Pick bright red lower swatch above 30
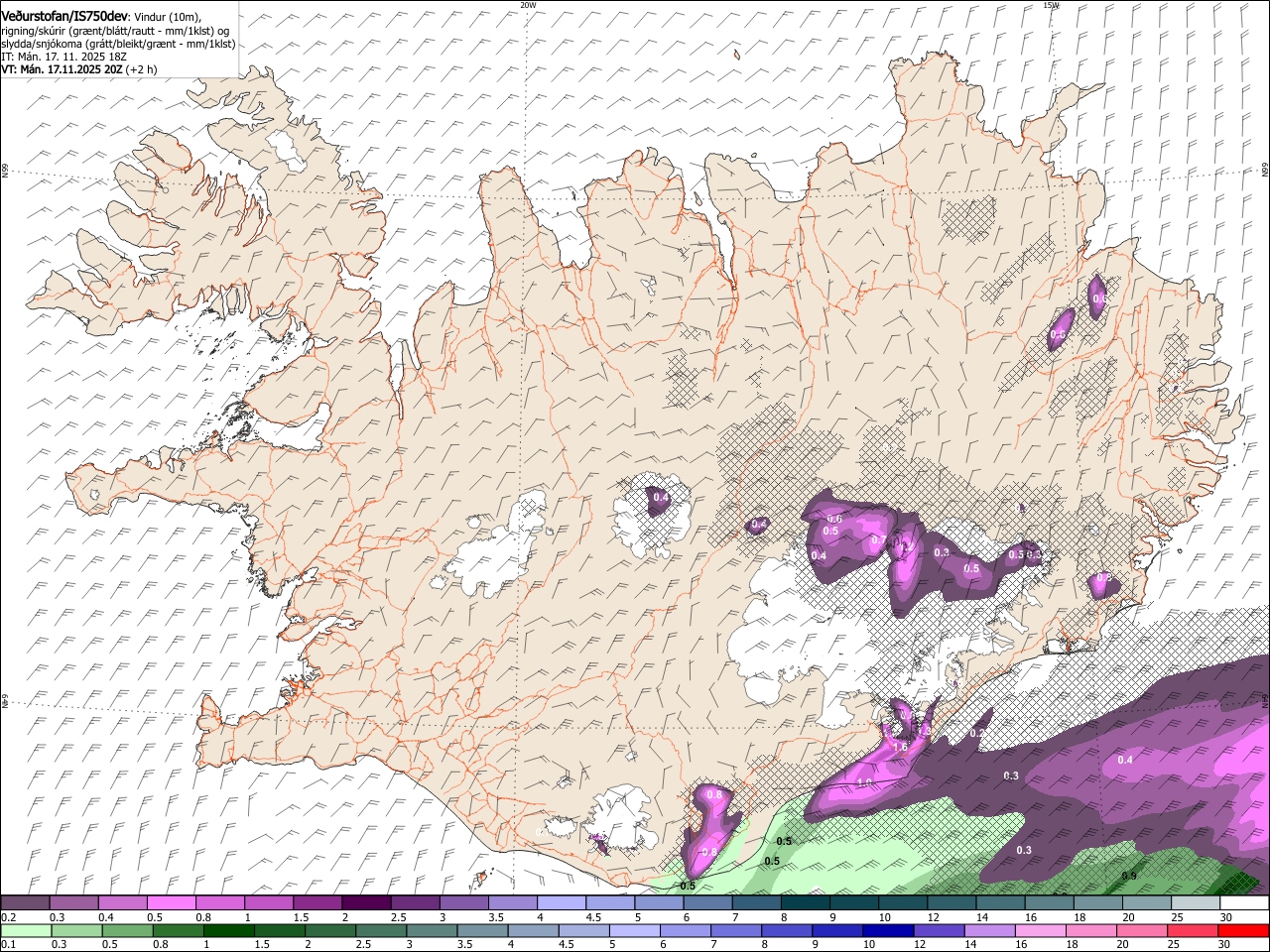The width and height of the screenshot is (1270, 952). (1244, 931)
